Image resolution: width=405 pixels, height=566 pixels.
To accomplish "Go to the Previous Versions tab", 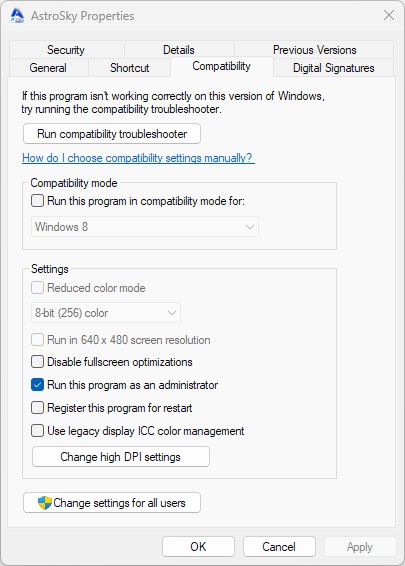I will pos(314,49).
